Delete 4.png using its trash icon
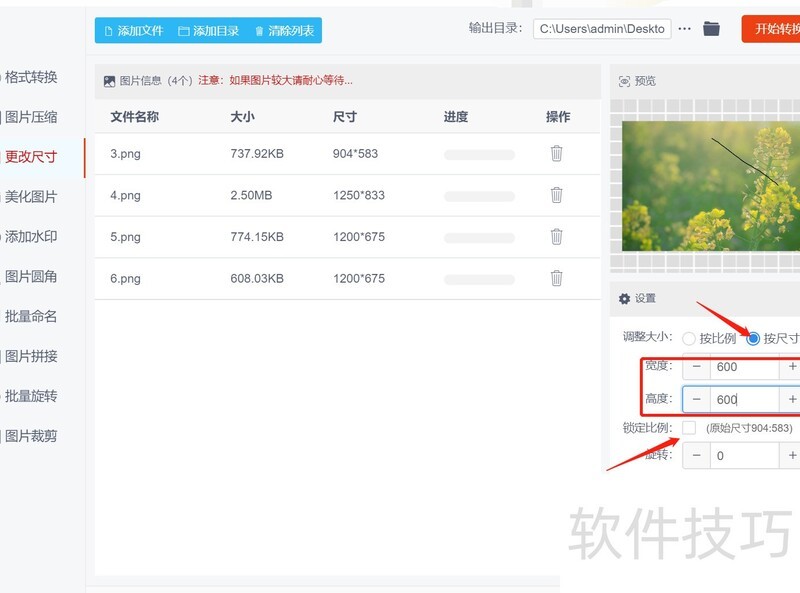This screenshot has width=800, height=593. 557,196
